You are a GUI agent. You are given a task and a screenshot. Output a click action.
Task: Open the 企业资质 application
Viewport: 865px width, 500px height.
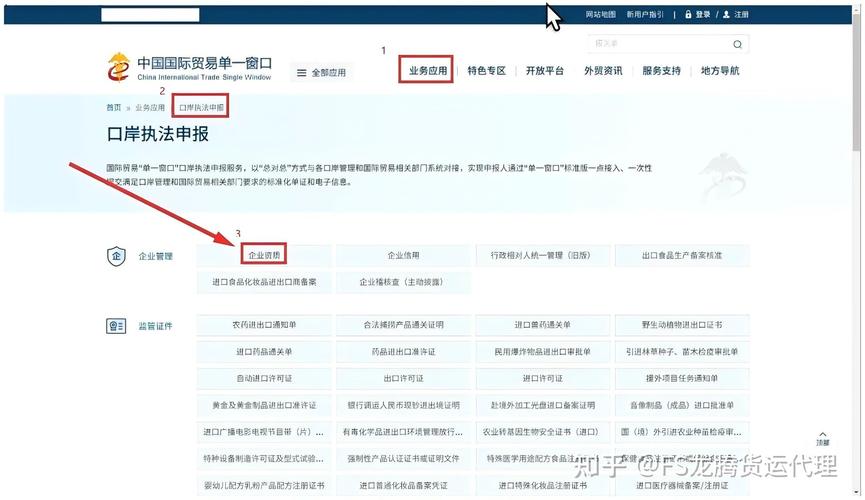click(265, 256)
